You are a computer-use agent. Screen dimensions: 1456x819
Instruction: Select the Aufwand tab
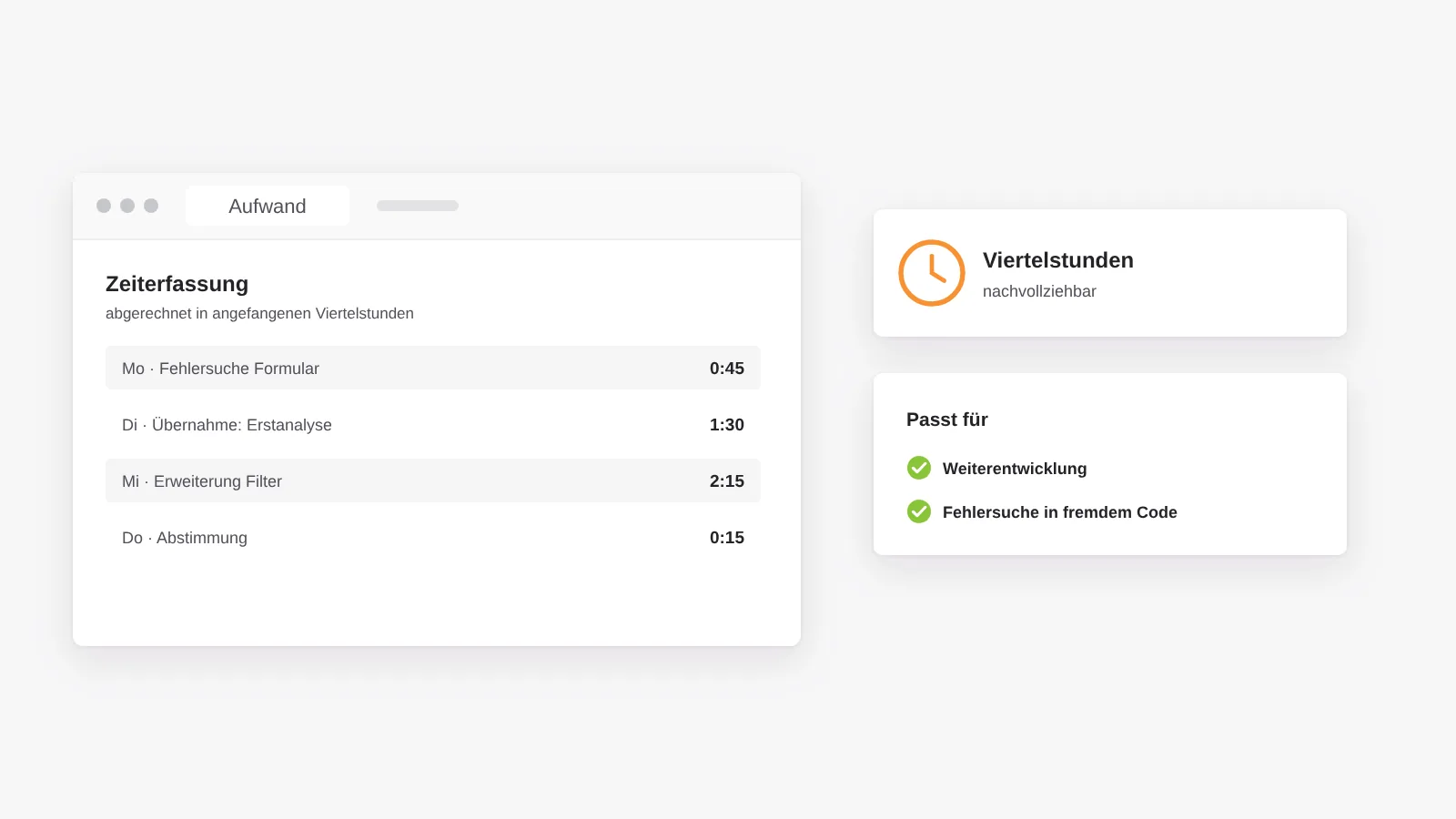[268, 206]
